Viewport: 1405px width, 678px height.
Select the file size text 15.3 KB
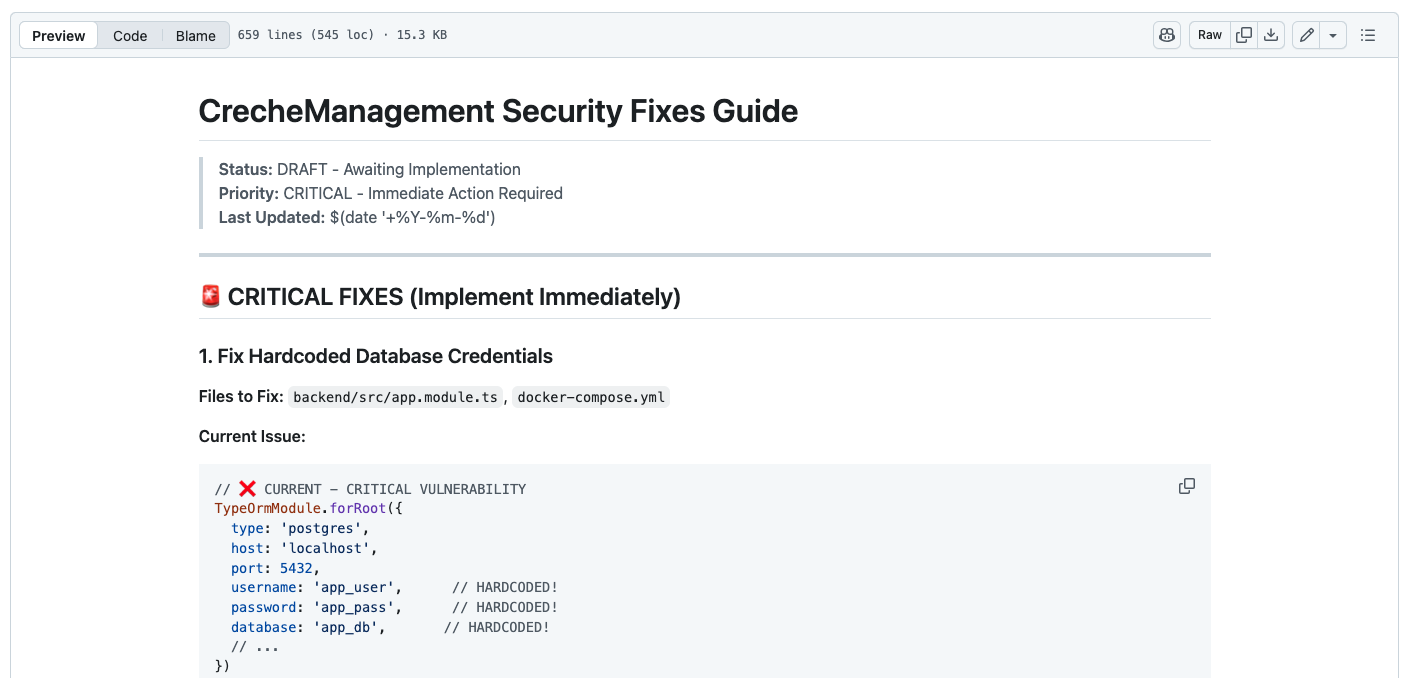coord(422,35)
